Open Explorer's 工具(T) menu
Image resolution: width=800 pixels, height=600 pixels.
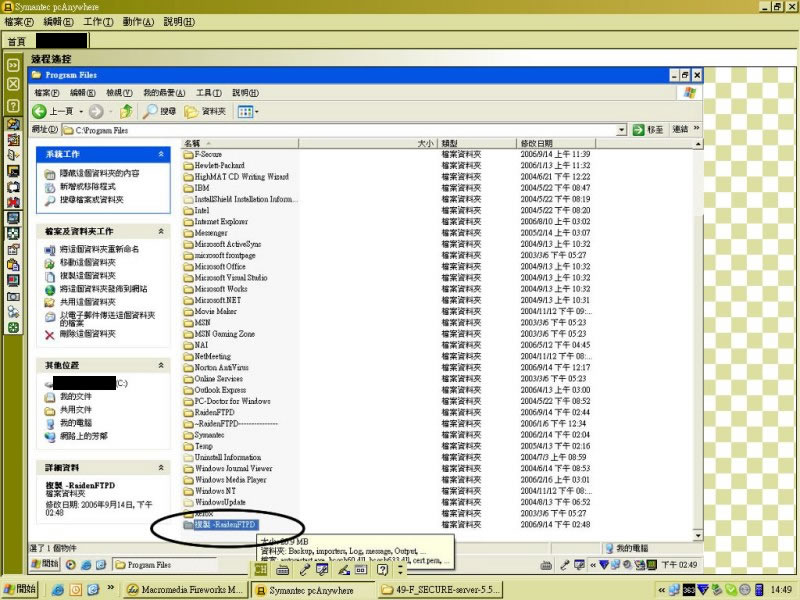point(209,93)
